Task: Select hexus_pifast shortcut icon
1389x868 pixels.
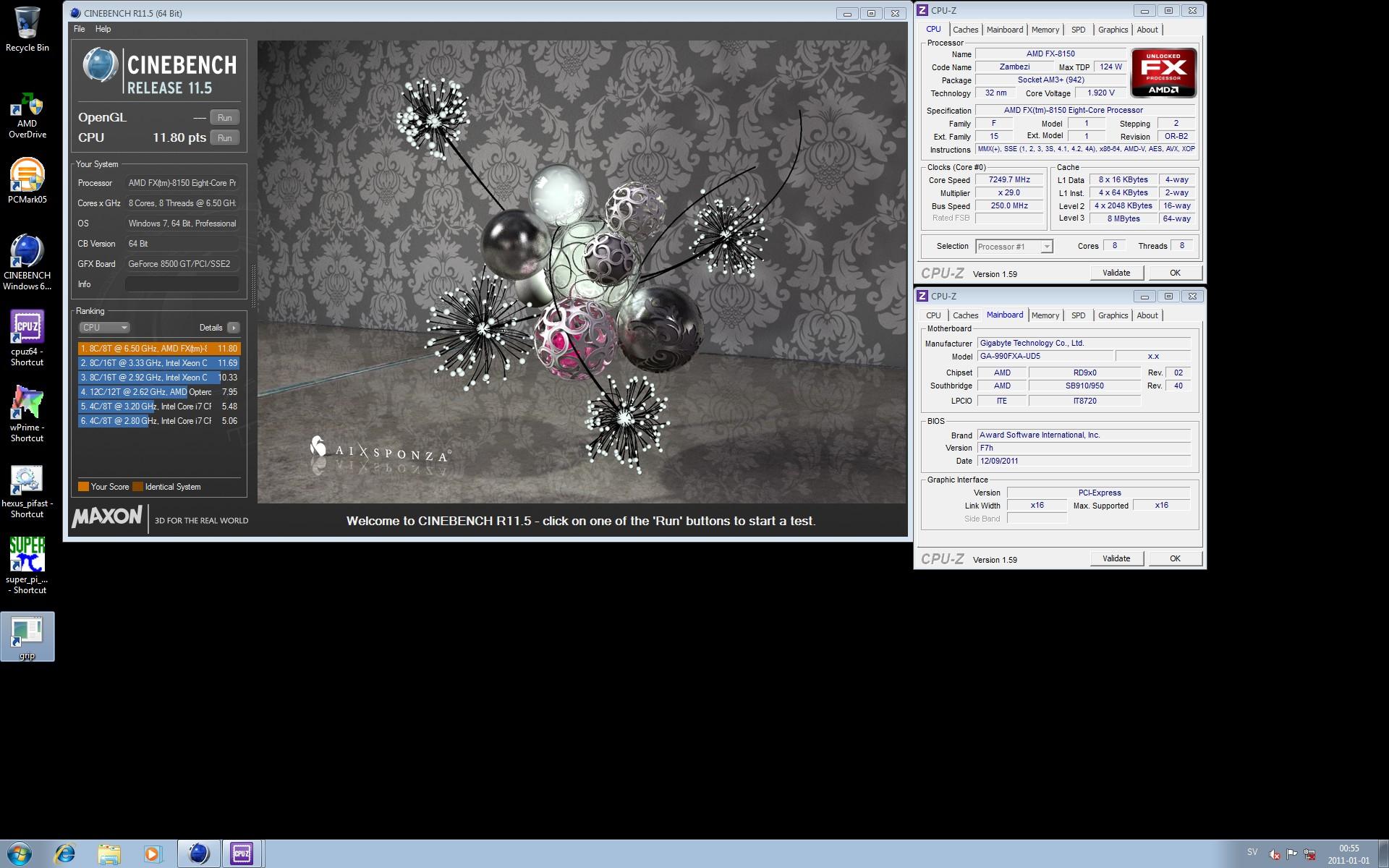Action: click(x=27, y=490)
